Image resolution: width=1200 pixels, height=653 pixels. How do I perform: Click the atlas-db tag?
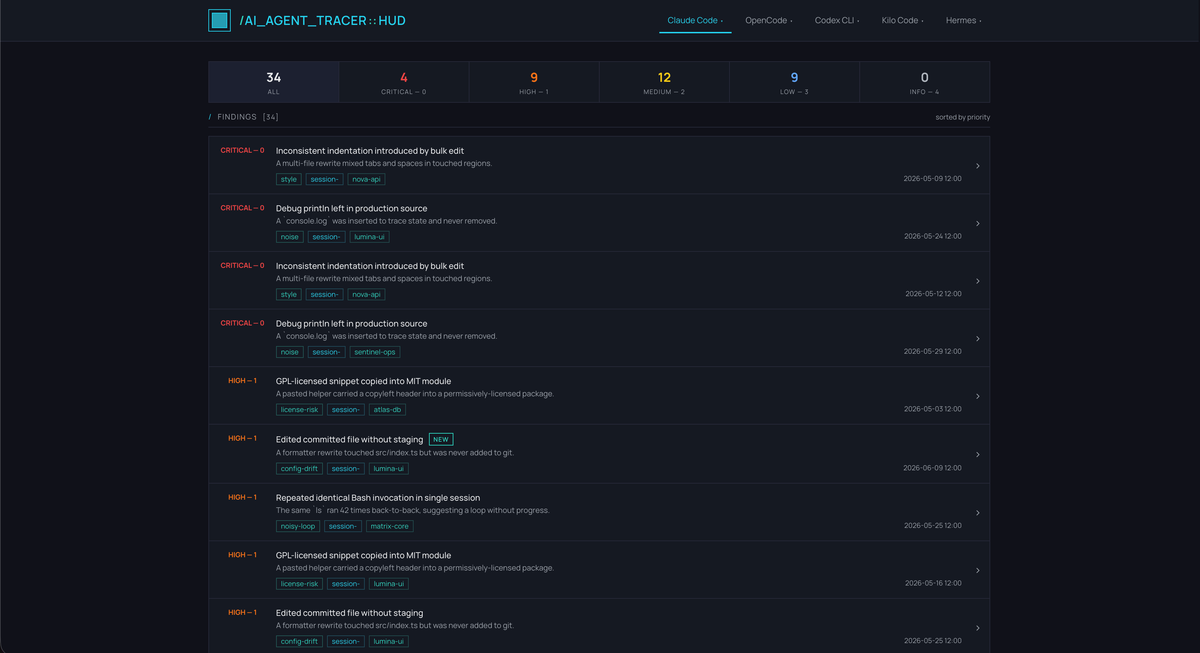coord(388,410)
